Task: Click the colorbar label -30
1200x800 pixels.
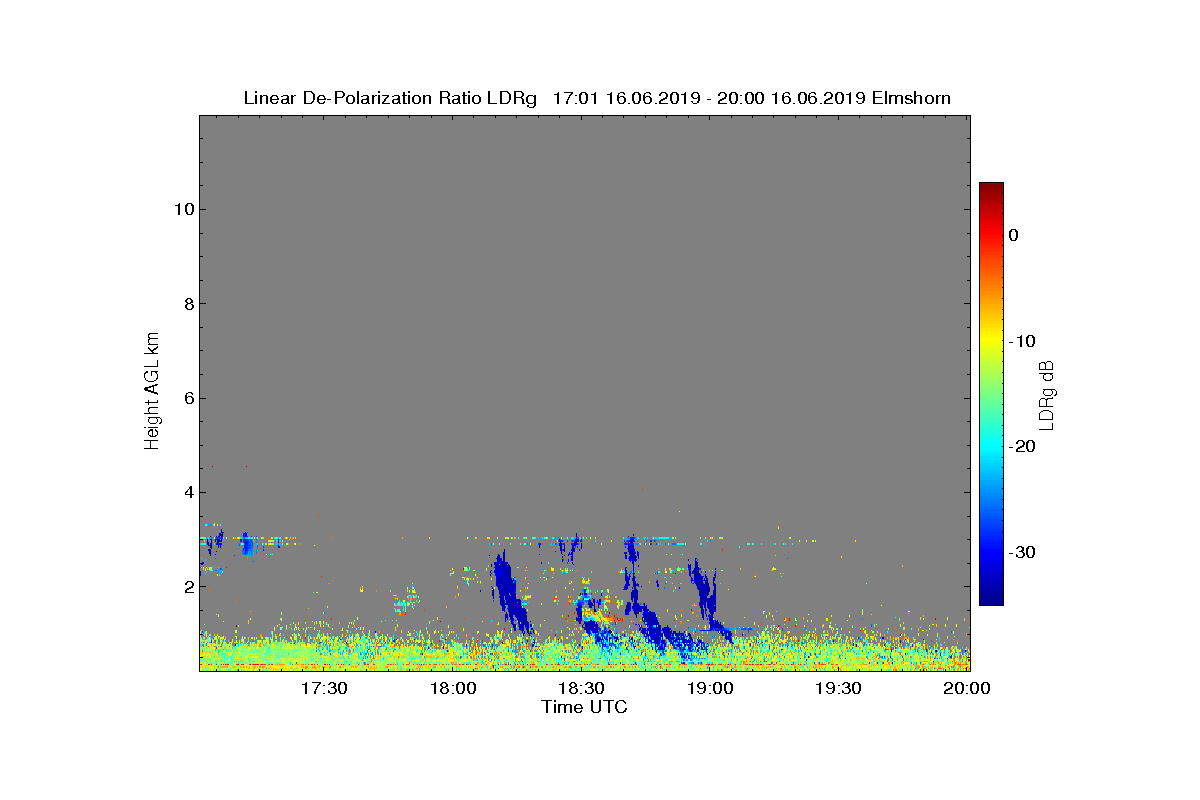Action: click(1022, 552)
